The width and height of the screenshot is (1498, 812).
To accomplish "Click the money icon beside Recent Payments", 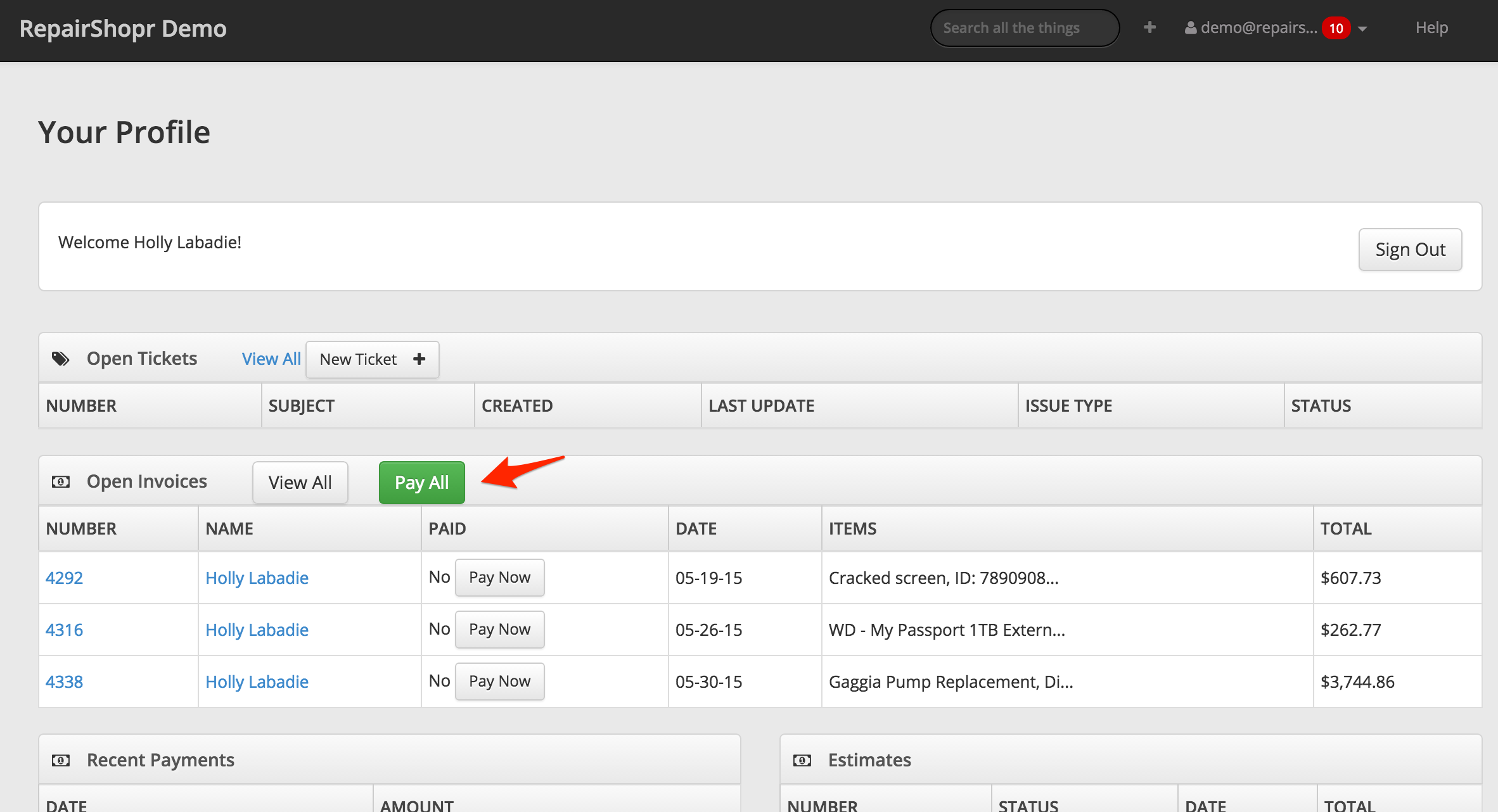I will click(x=61, y=760).
